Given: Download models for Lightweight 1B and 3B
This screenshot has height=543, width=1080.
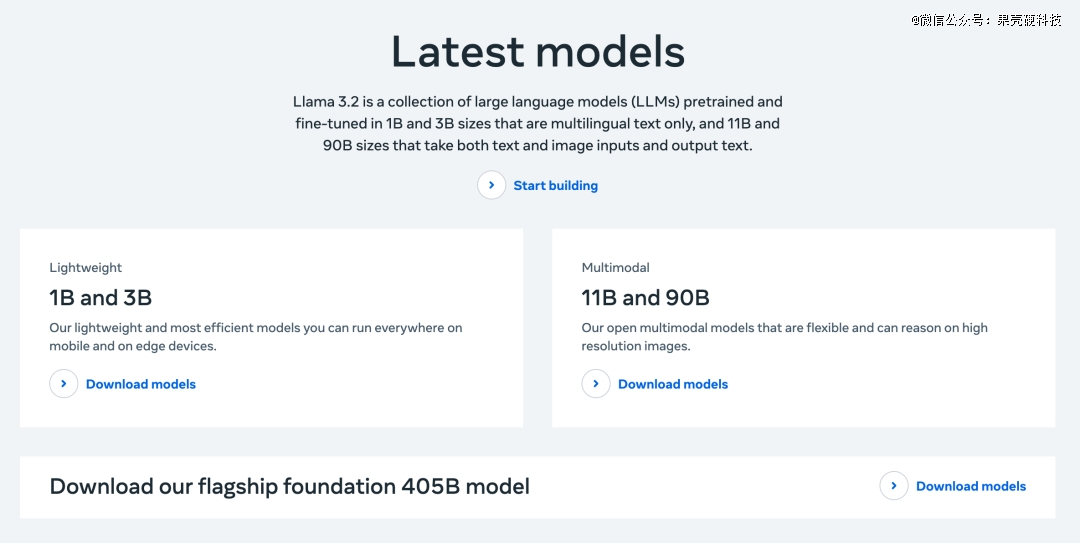Looking at the screenshot, I should click(141, 385).
